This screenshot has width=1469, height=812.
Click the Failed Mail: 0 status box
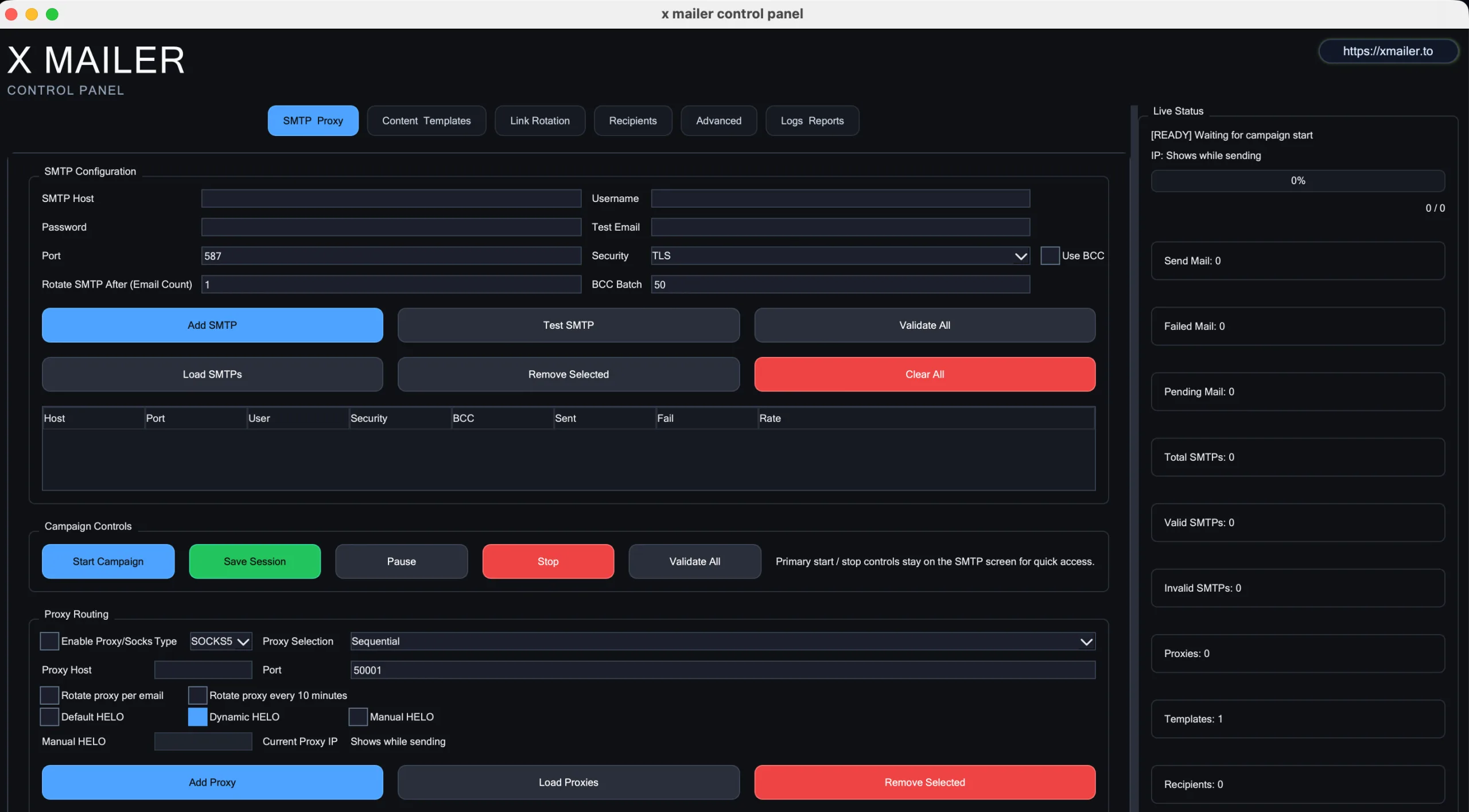pyautogui.click(x=1298, y=327)
